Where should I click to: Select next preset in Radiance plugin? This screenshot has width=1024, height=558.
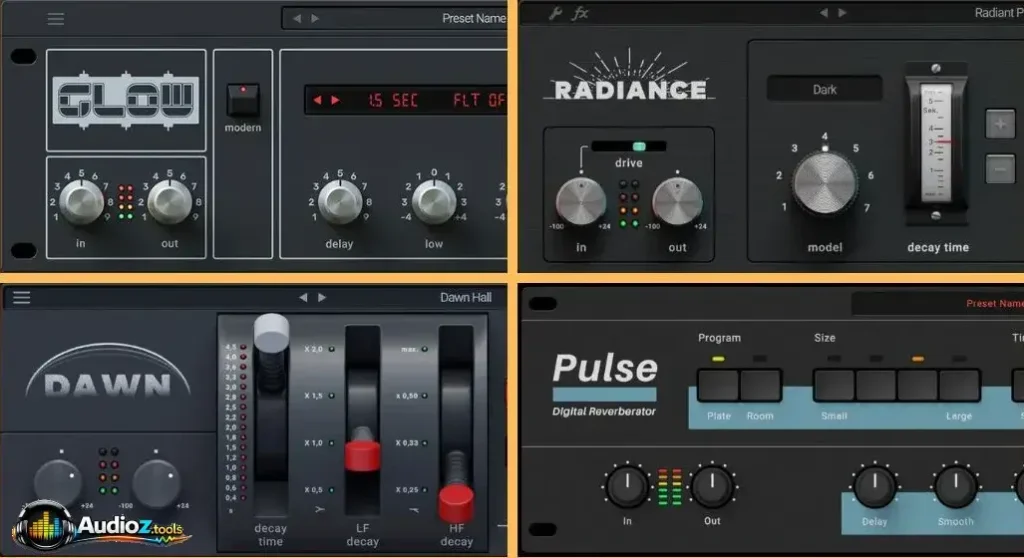click(842, 12)
